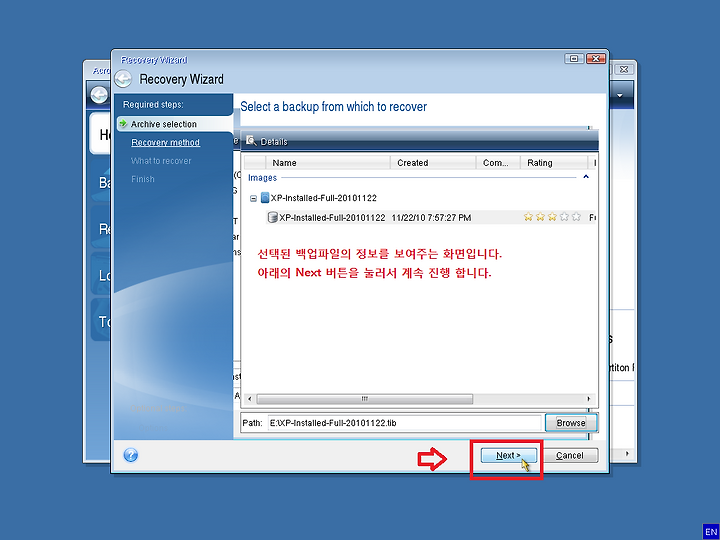Select the XP-Installed-Full-20101122 backup row
Screen dimensions: 720x540
tap(431, 218)
